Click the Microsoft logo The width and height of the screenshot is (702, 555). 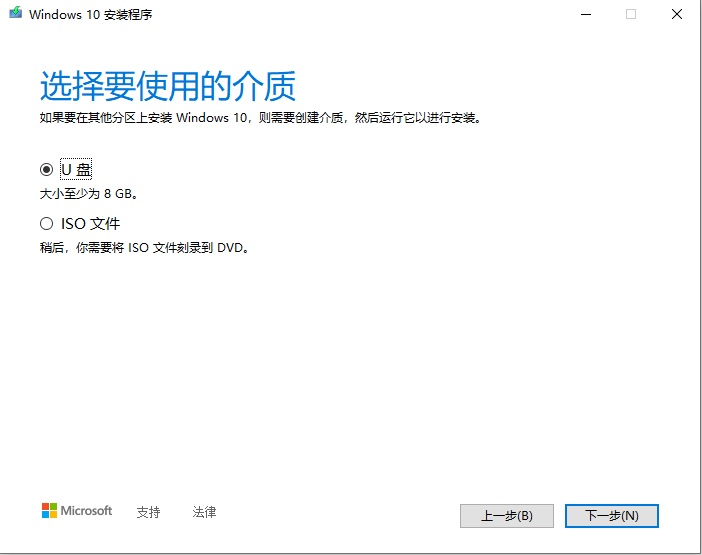point(77,511)
